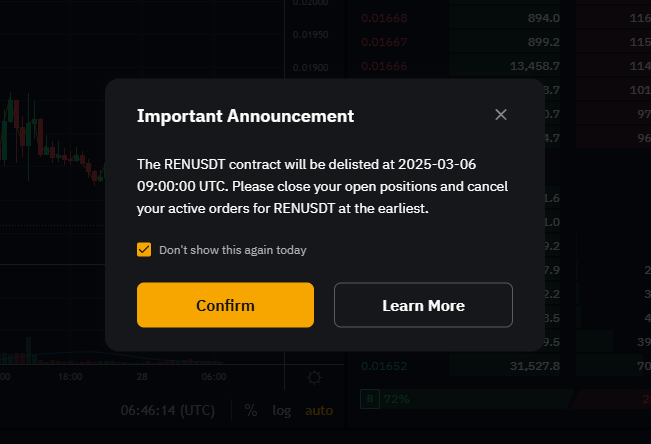Close the Important Announcement dialog
Image resolution: width=651 pixels, height=444 pixels.
click(x=501, y=115)
